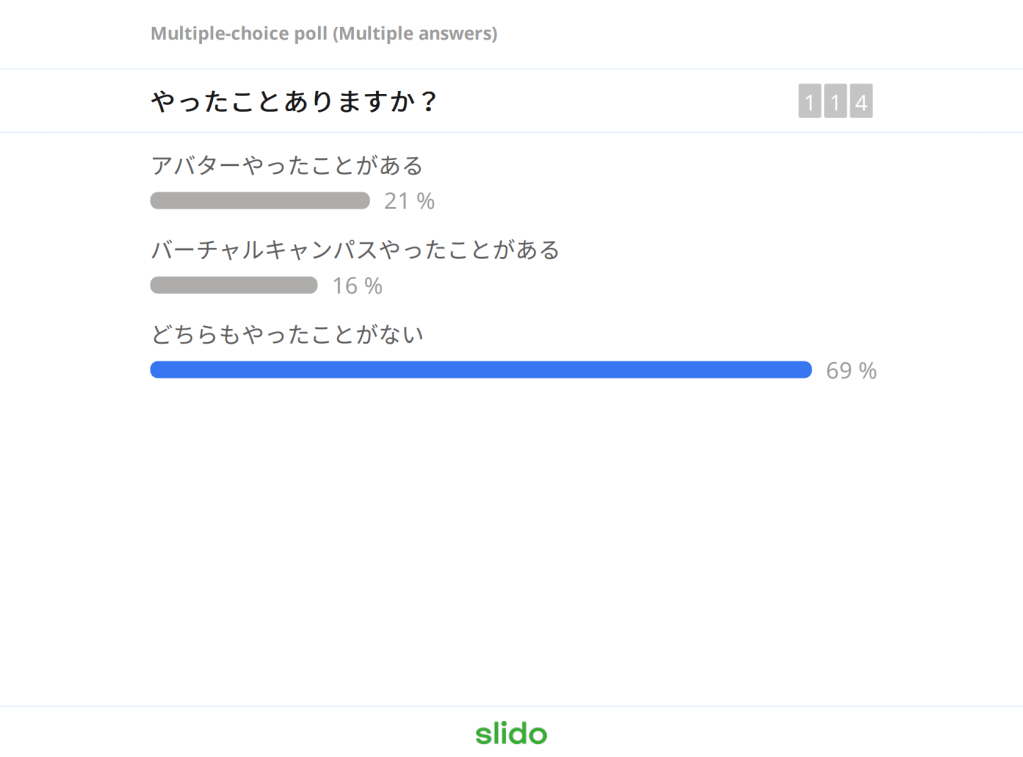
Task: Click the '21 %' percentage label
Action: [x=409, y=201]
